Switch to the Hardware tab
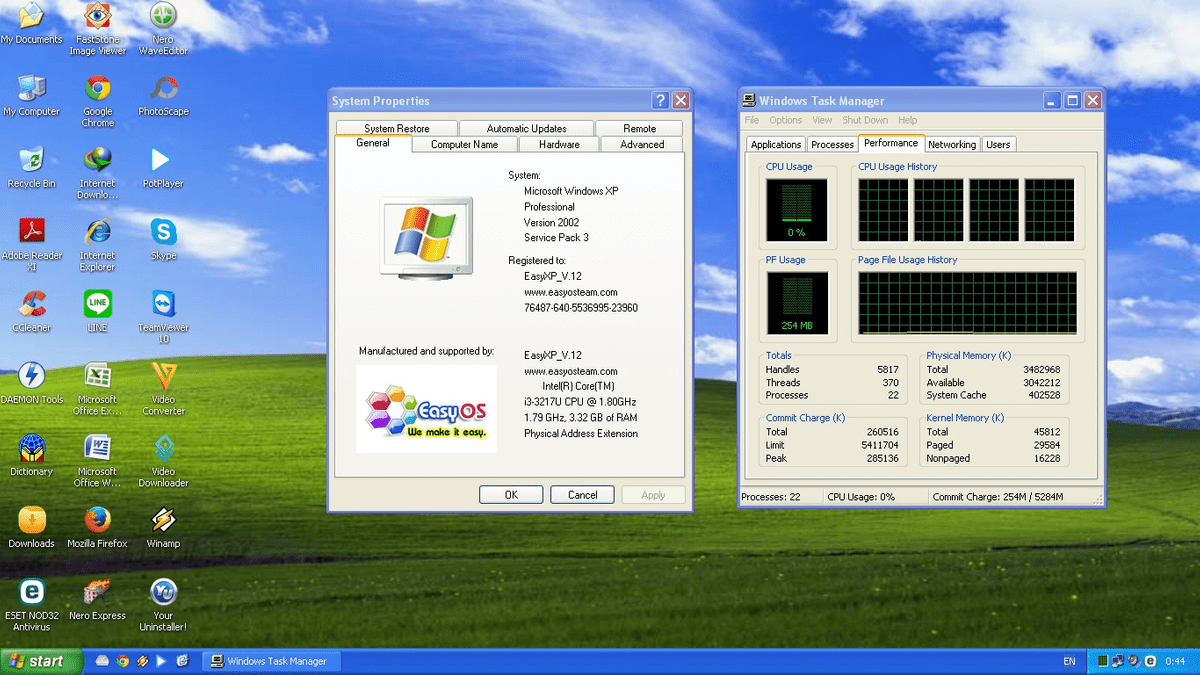The height and width of the screenshot is (675, 1200). pyautogui.click(x=559, y=144)
